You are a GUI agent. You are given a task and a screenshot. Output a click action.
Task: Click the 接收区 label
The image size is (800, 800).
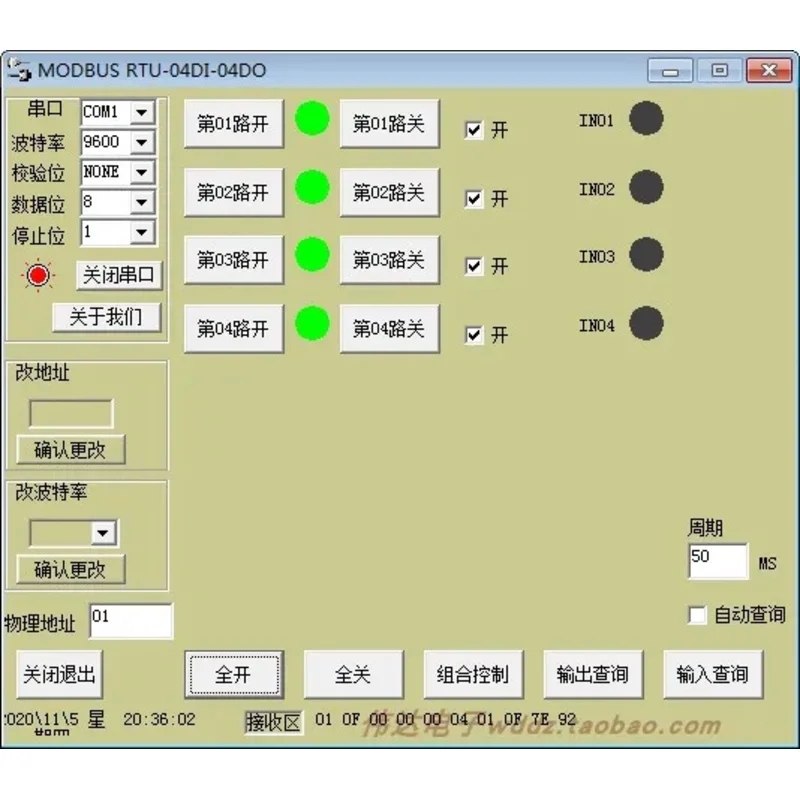[274, 722]
